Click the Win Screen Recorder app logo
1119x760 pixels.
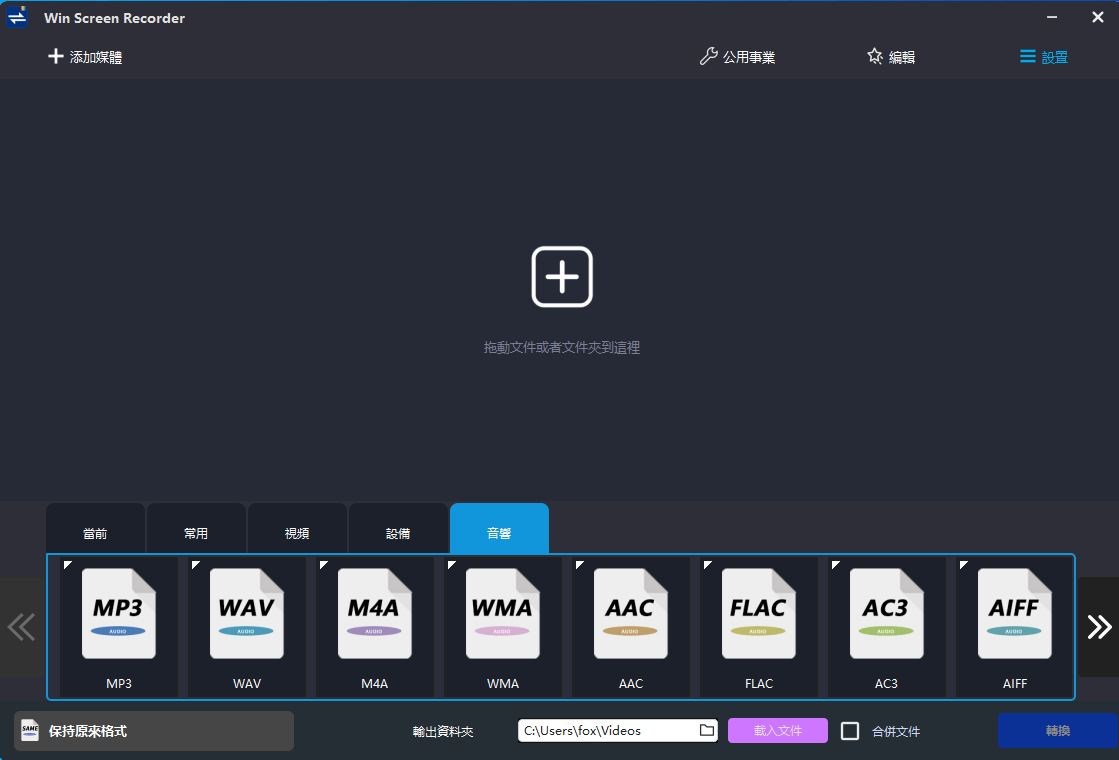point(17,17)
